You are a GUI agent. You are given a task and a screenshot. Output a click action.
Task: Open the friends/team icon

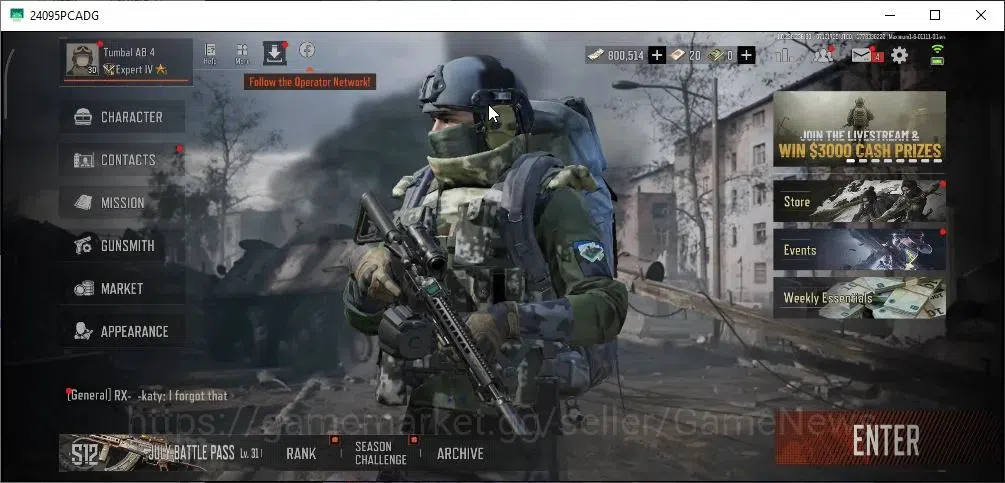[823, 55]
